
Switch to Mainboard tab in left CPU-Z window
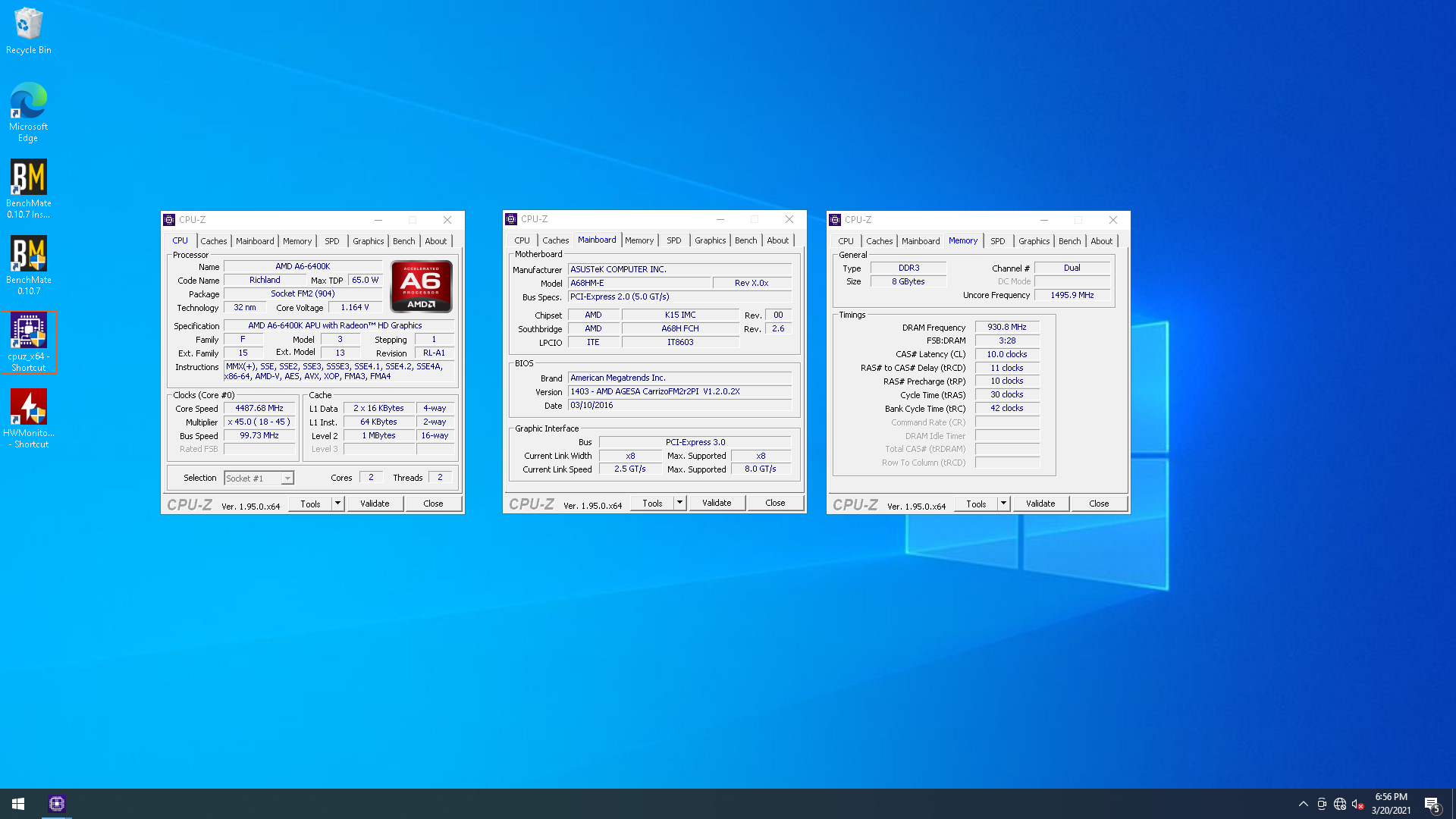(x=255, y=241)
